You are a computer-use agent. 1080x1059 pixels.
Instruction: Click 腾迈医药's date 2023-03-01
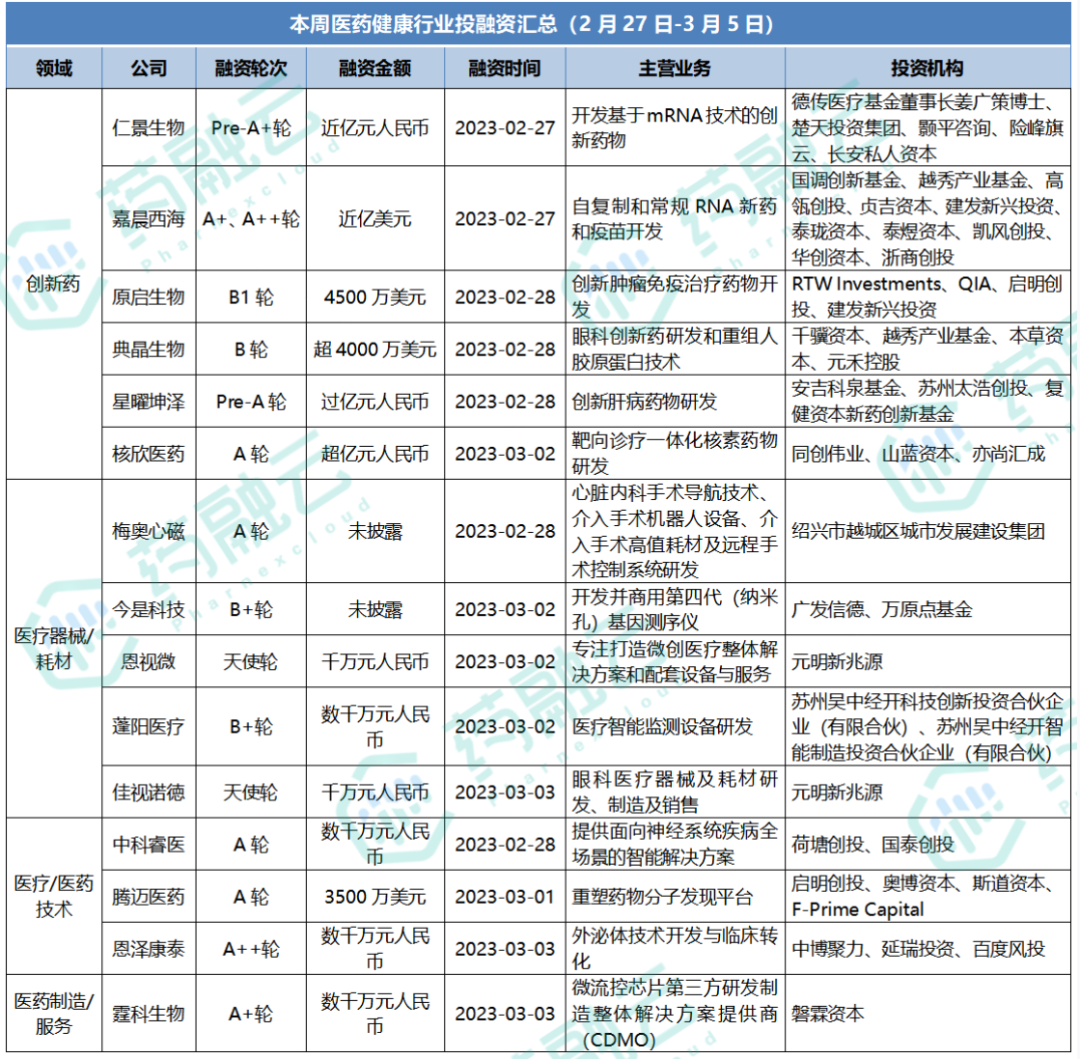pyautogui.click(x=504, y=897)
